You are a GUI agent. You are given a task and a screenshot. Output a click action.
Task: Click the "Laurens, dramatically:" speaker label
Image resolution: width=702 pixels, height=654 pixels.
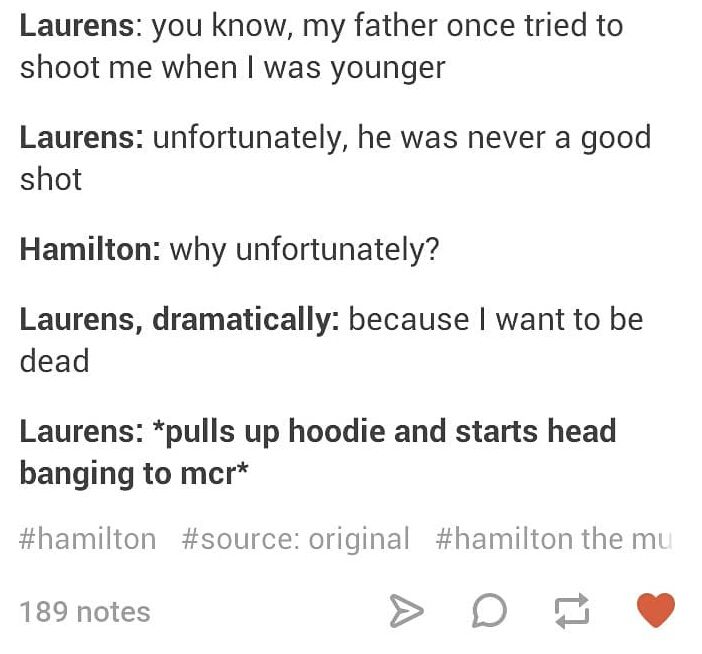click(180, 319)
